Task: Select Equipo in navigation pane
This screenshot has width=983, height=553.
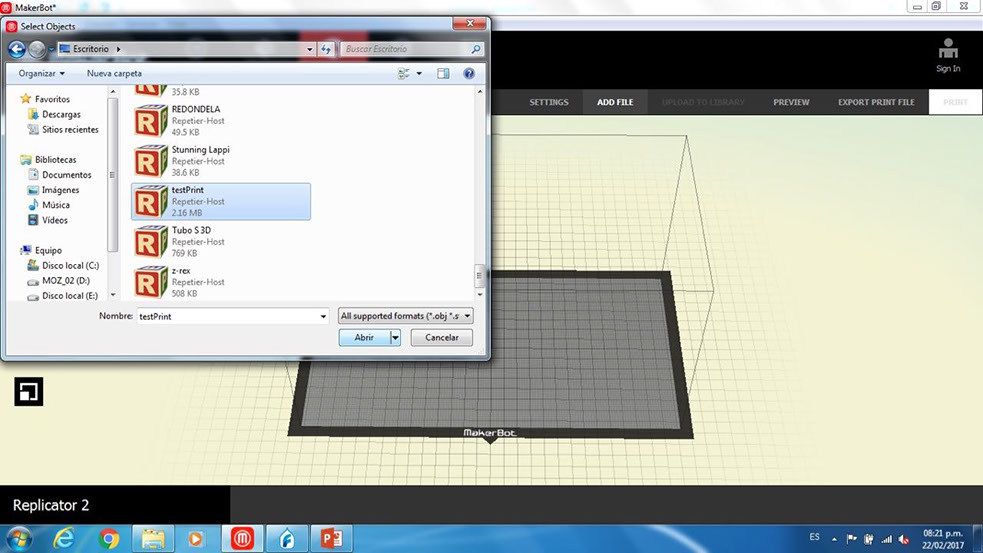Action: (x=48, y=250)
